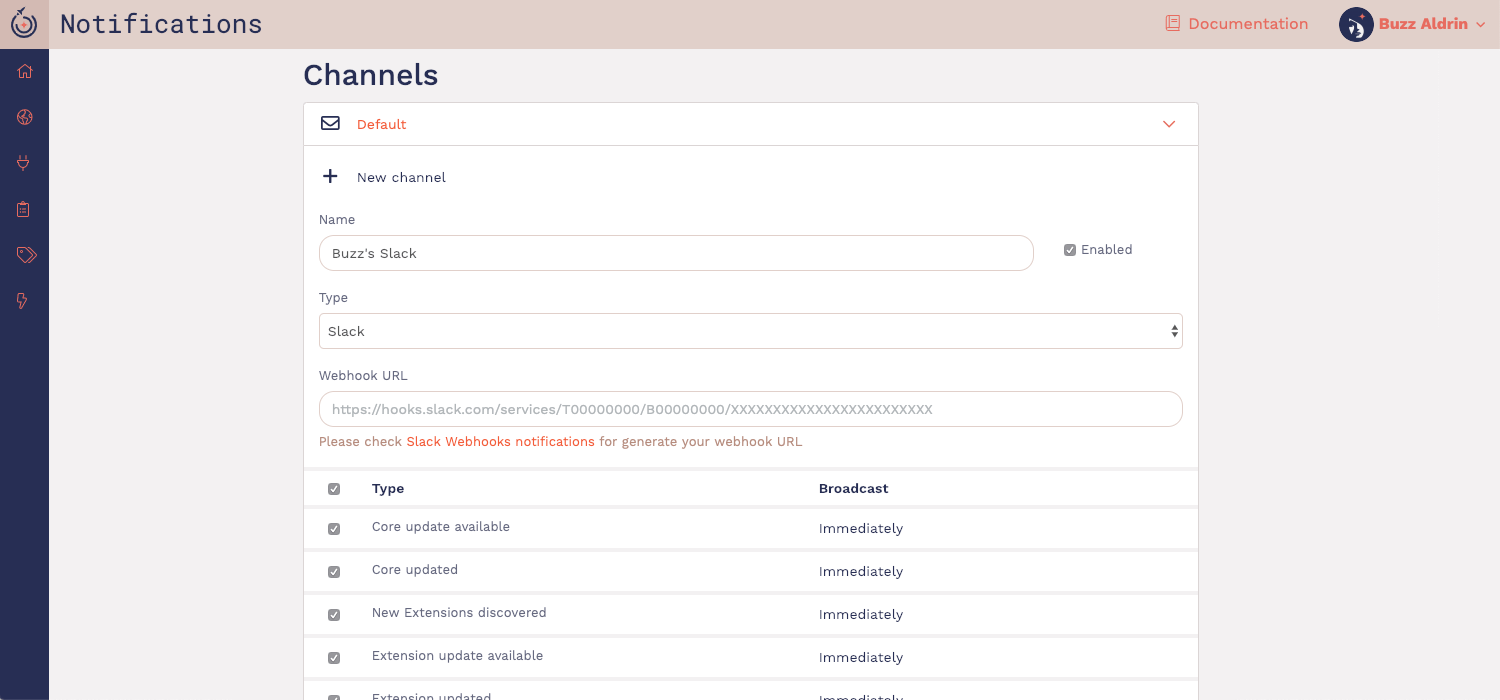Viewport: 1500px width, 700px height.
Task: Click the envelope icon beside Default
Action: (x=330, y=124)
